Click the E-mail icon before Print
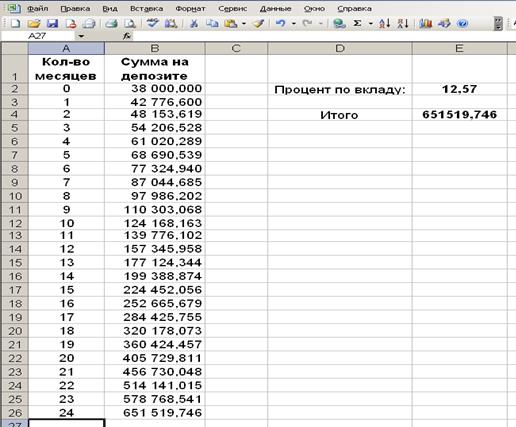 (x=89, y=24)
